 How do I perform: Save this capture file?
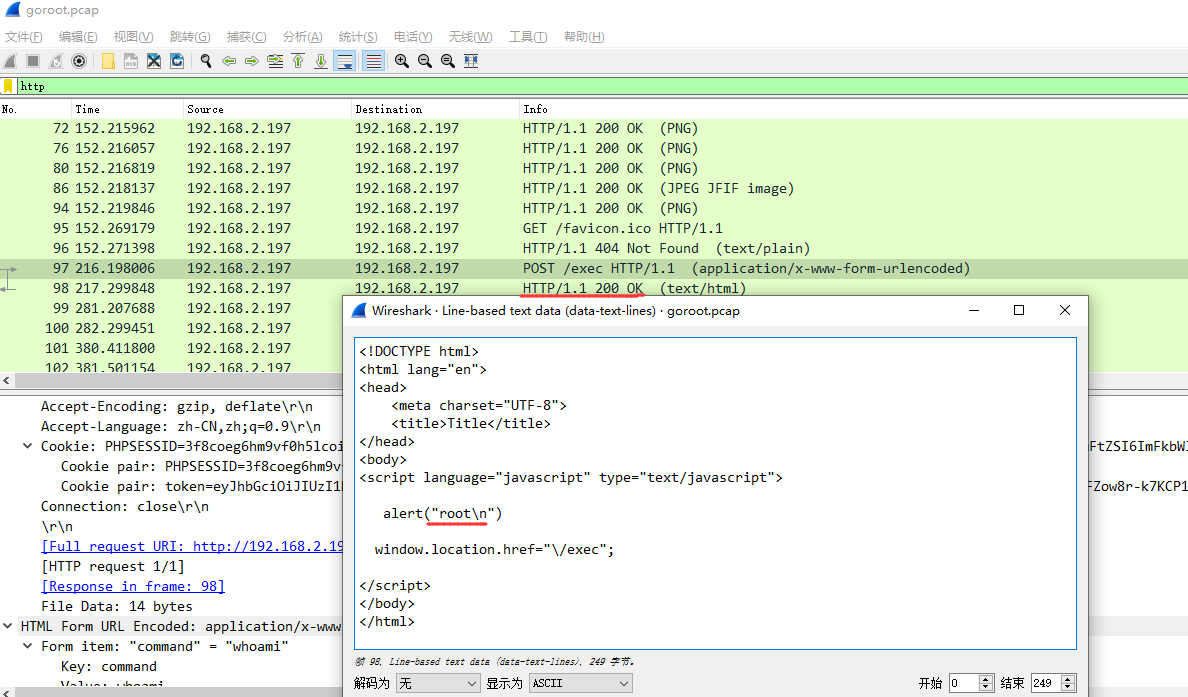click(131, 61)
